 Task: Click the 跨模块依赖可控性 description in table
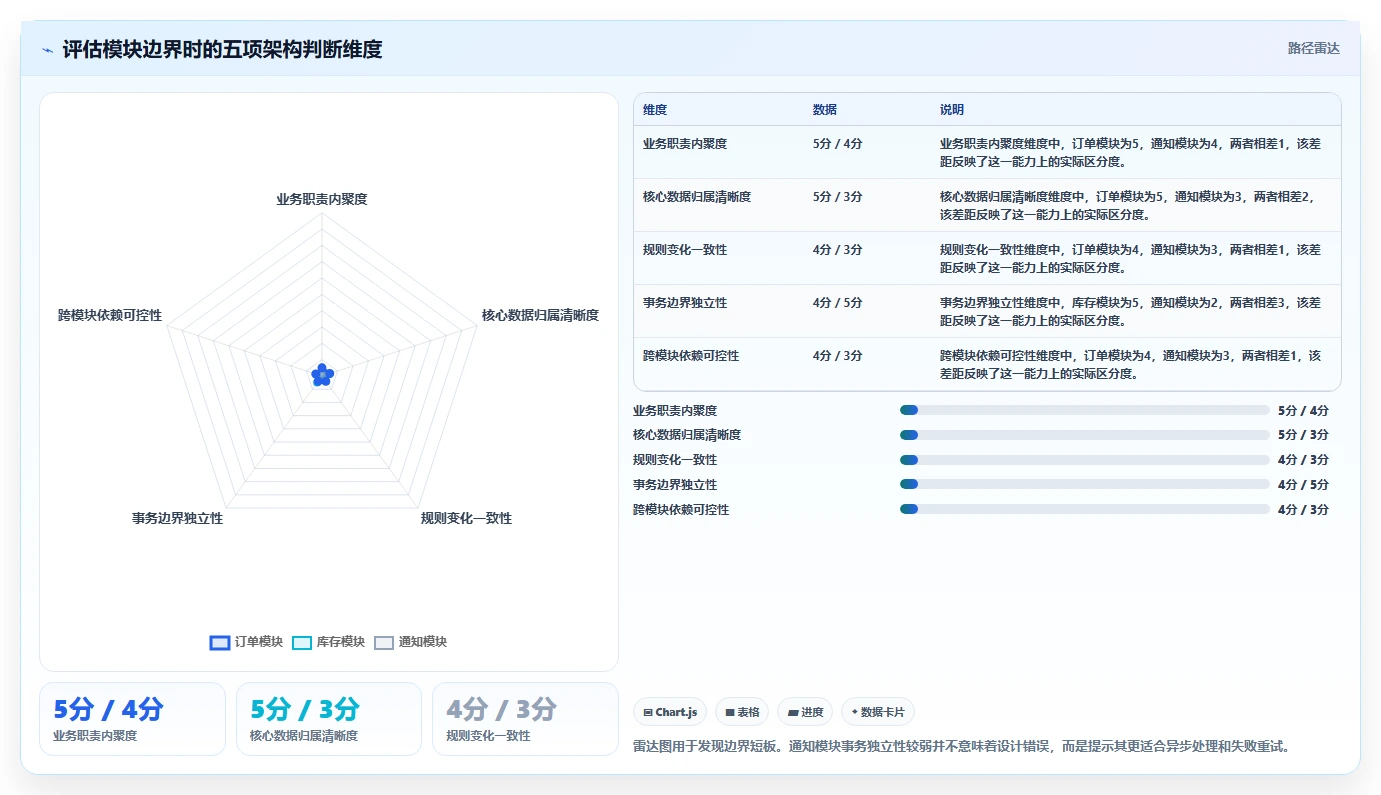pyautogui.click(x=1131, y=365)
